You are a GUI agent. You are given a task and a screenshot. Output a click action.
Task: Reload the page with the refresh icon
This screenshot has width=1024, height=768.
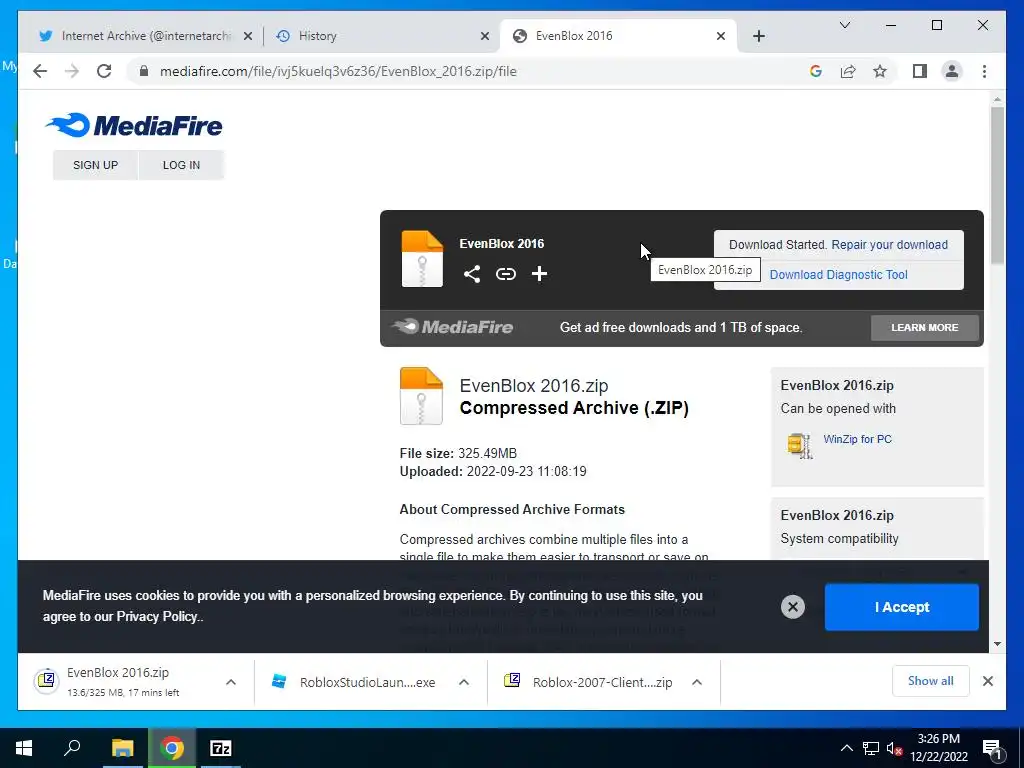click(104, 71)
